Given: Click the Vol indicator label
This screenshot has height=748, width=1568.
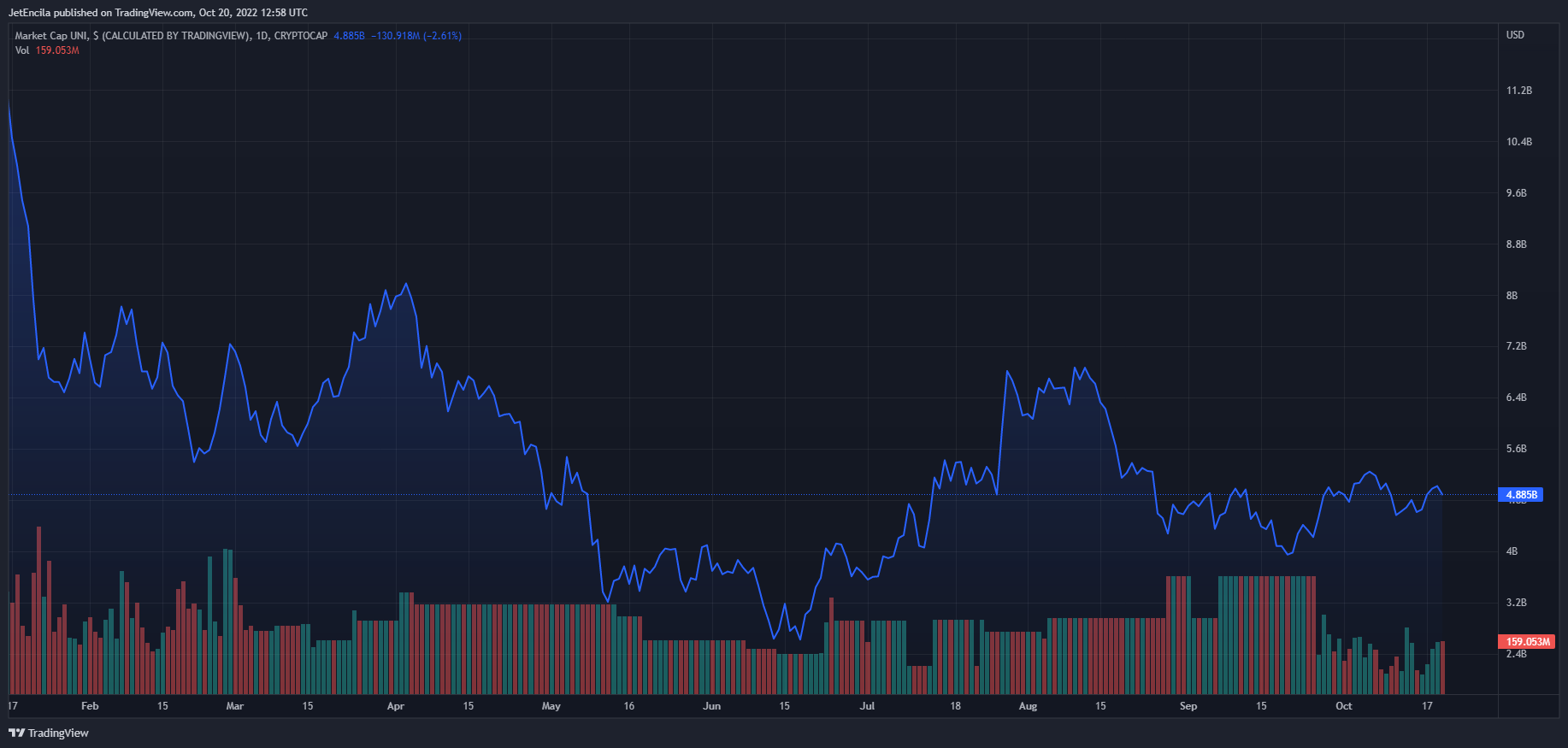Looking at the screenshot, I should coord(22,50).
